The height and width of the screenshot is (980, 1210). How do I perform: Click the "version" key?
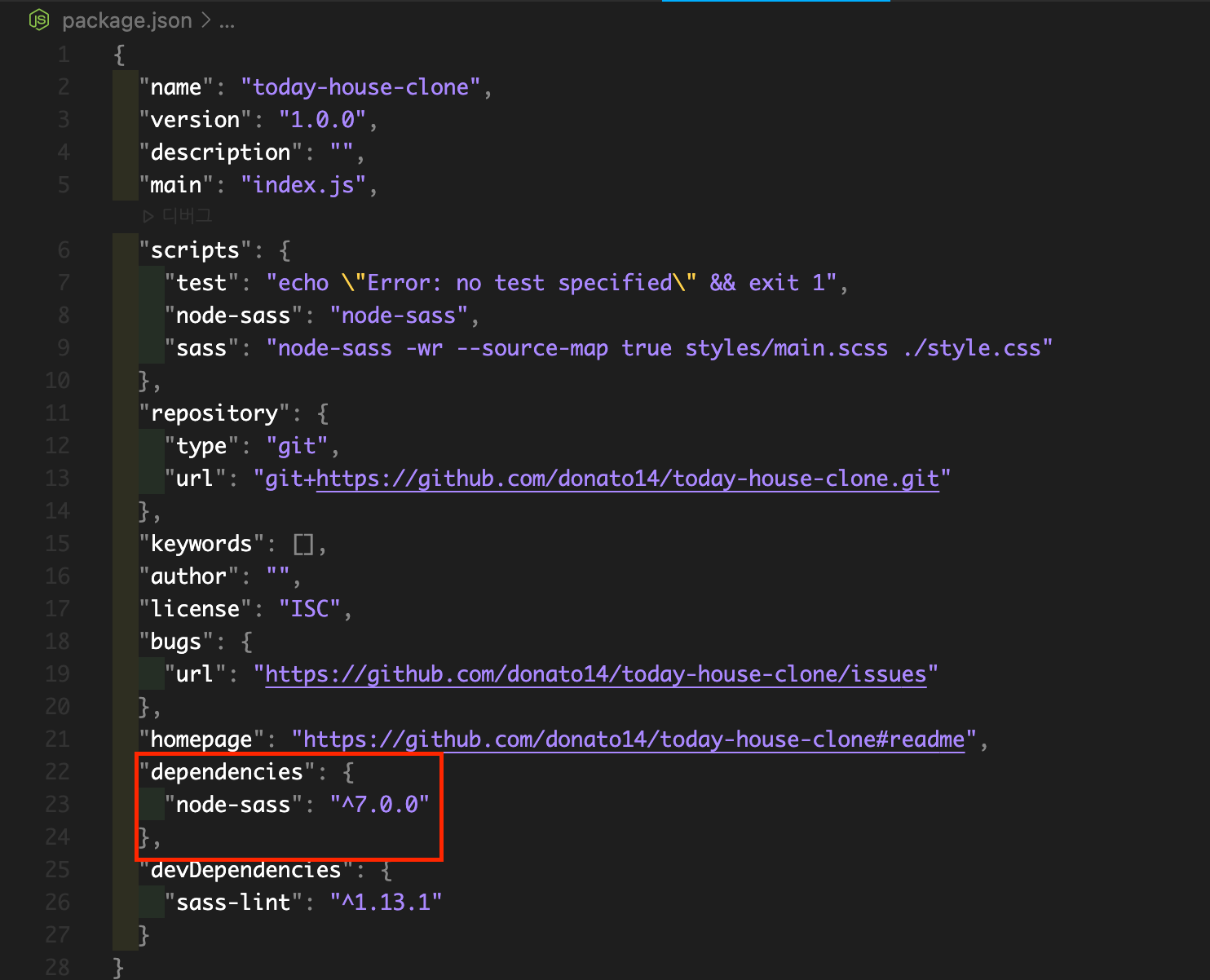pos(196,120)
